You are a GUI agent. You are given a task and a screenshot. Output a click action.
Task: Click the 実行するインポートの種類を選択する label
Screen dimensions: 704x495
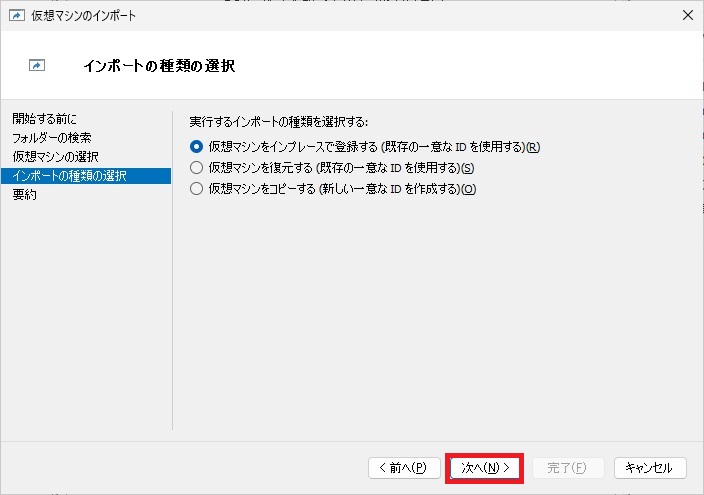click(278, 122)
